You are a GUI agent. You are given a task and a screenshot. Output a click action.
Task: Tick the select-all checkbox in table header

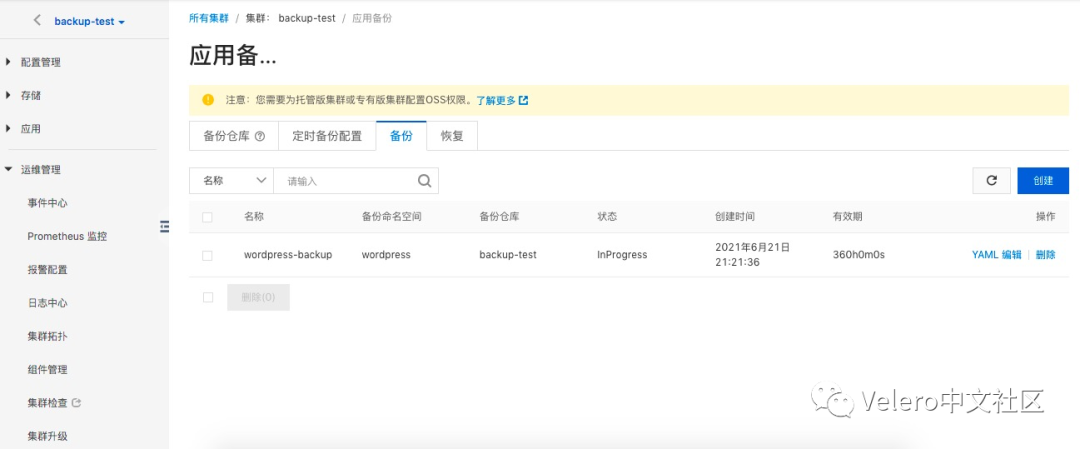[x=207, y=217]
